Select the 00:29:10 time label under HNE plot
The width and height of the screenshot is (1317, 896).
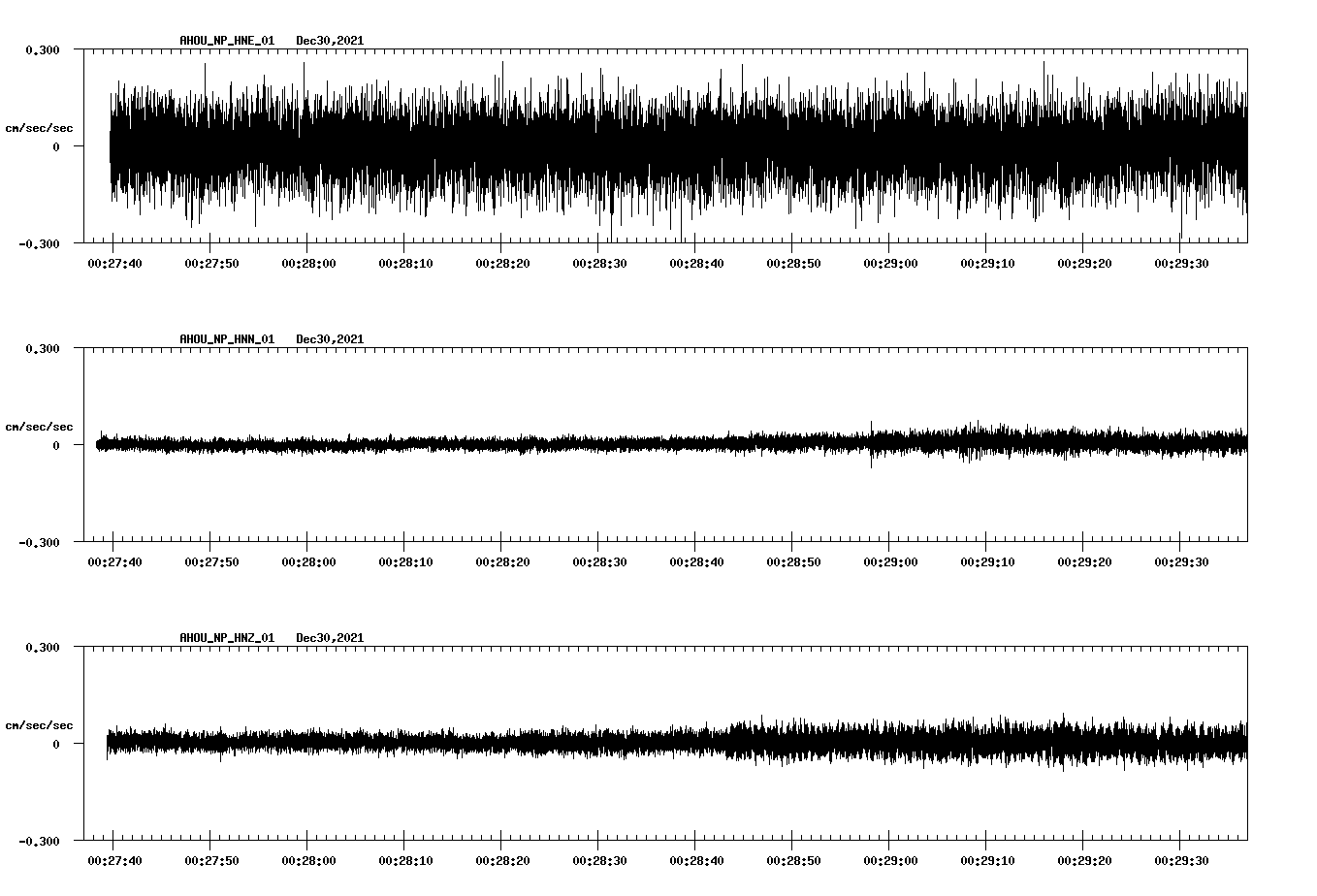[x=987, y=263]
